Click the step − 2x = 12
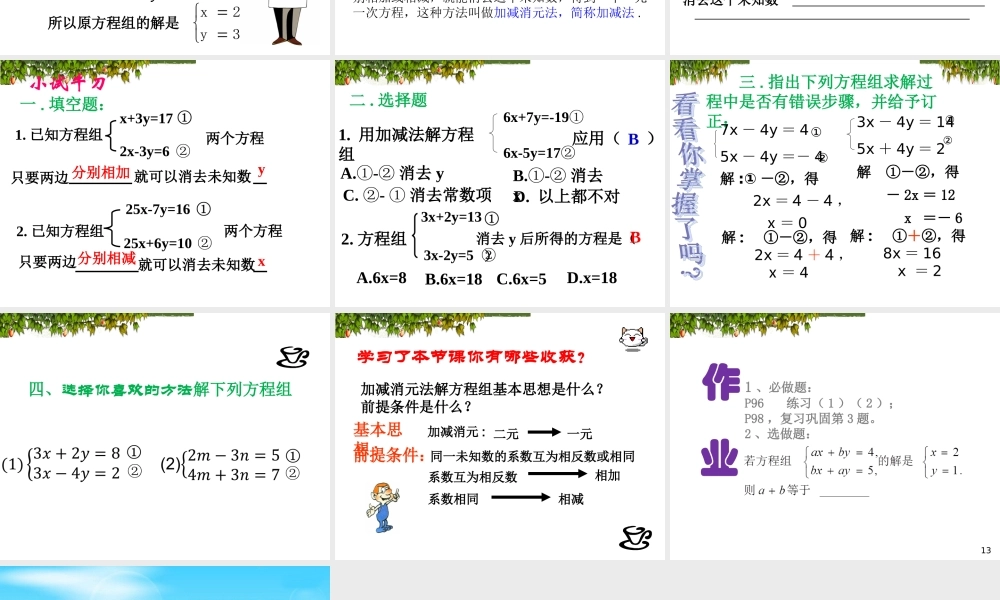 921,195
